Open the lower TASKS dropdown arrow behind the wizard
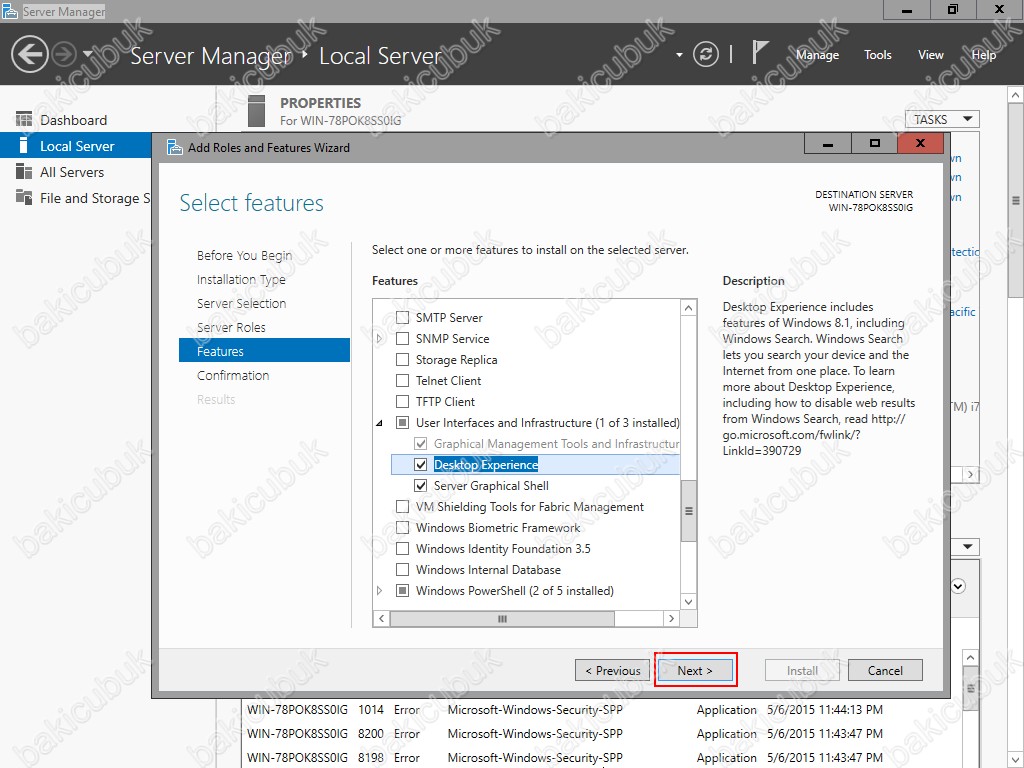 point(967,547)
